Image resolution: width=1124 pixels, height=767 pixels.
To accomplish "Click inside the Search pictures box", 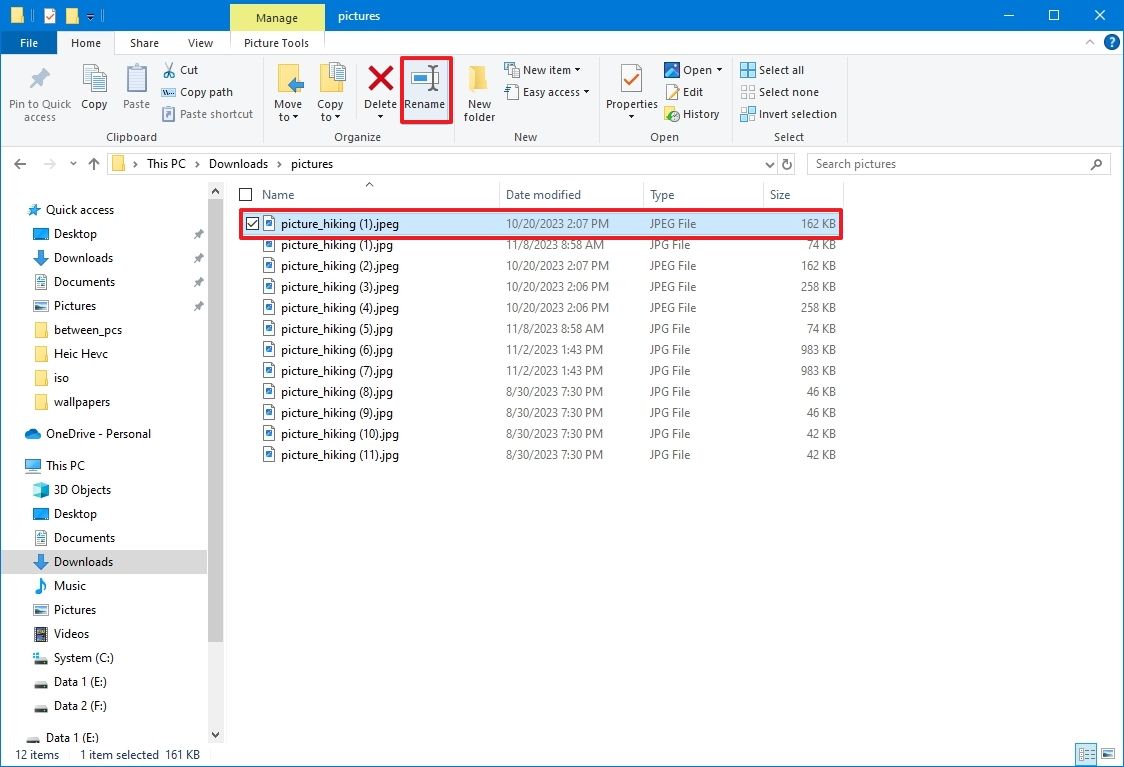I will tap(950, 163).
